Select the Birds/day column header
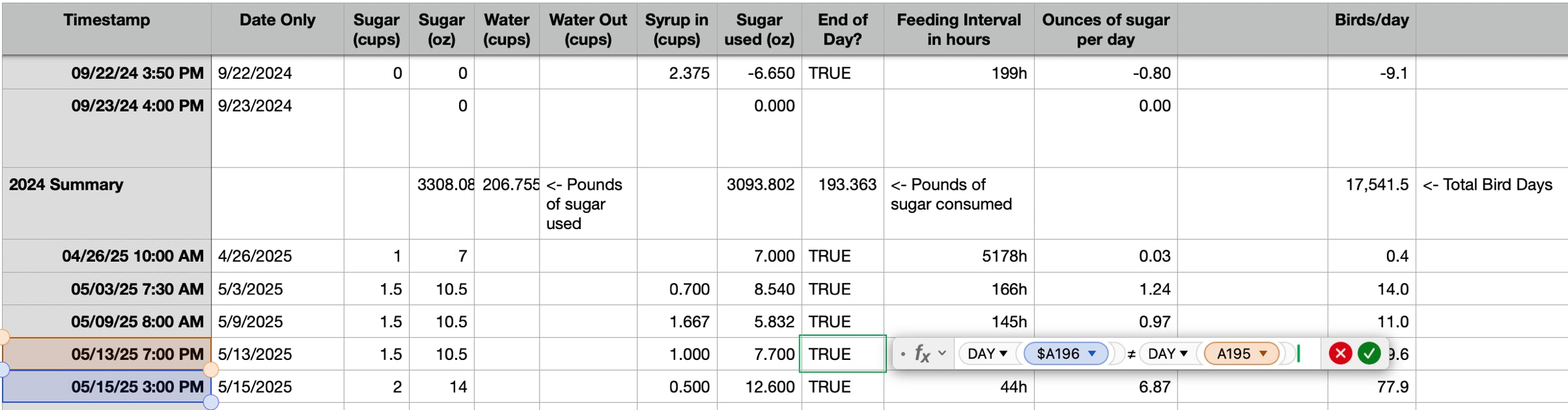The width and height of the screenshot is (1568, 410). (x=1371, y=29)
